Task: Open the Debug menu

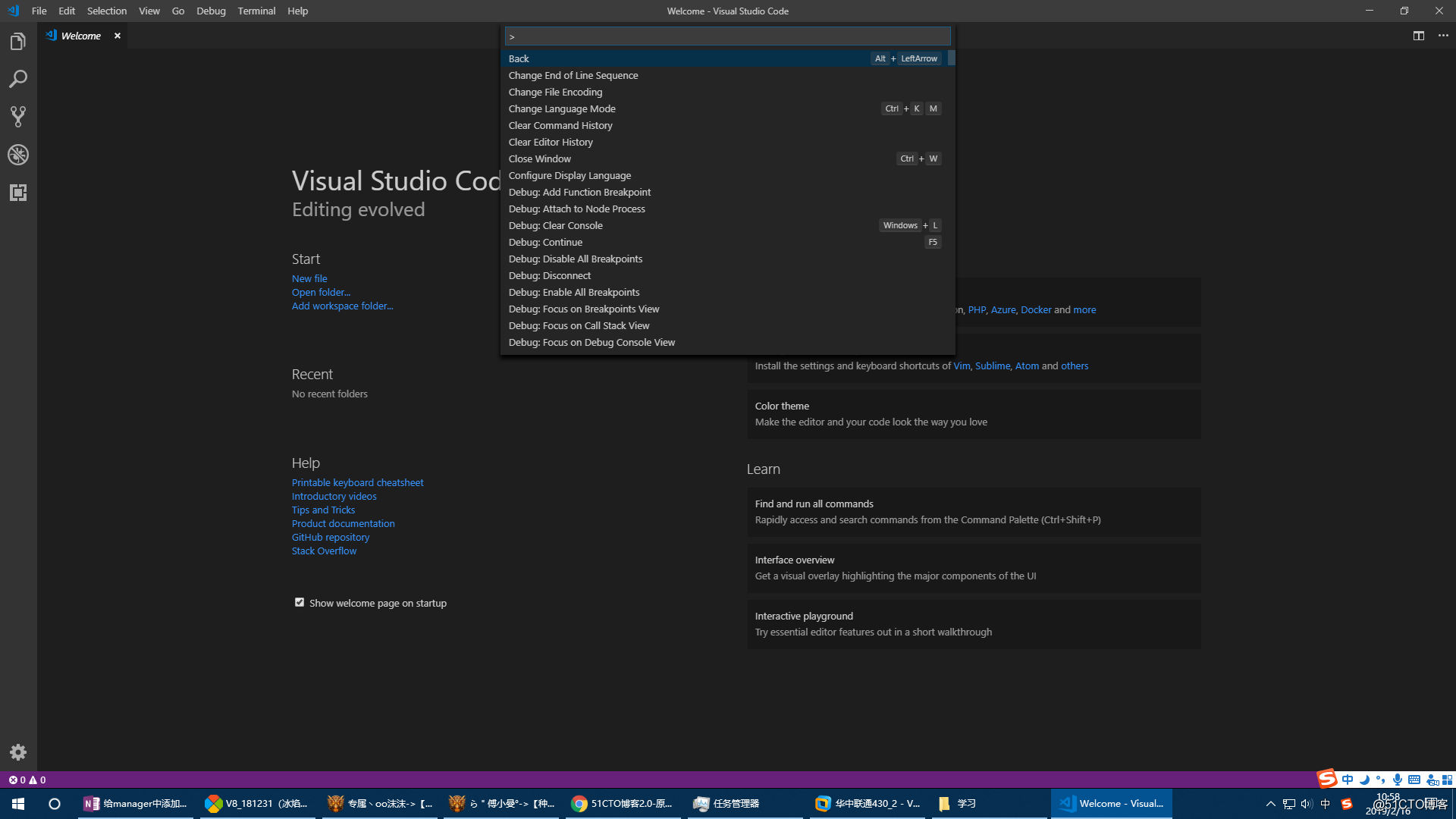Action: click(x=211, y=11)
